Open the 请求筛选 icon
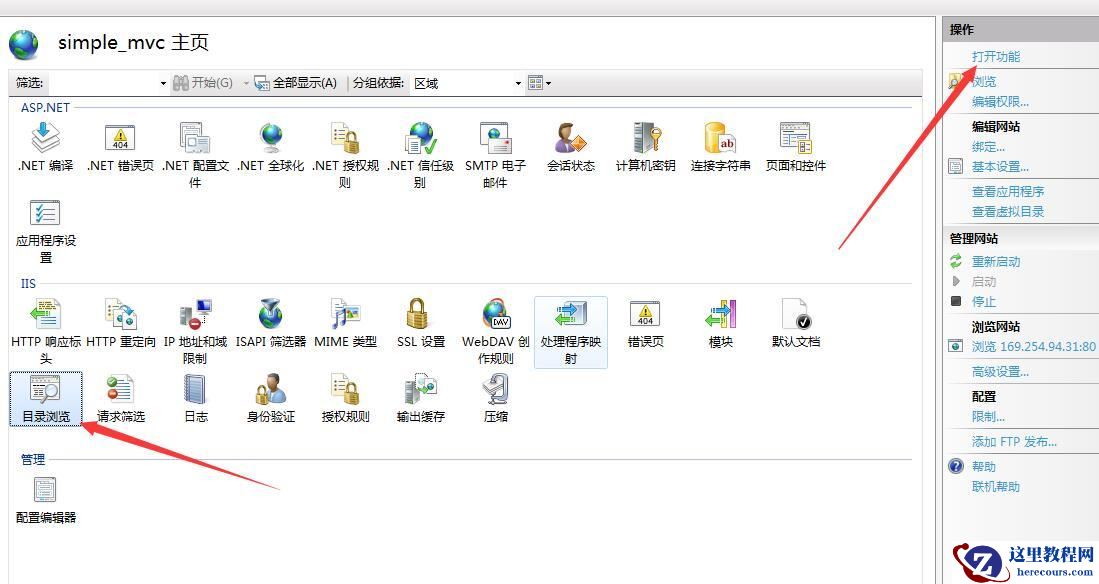 (120, 389)
